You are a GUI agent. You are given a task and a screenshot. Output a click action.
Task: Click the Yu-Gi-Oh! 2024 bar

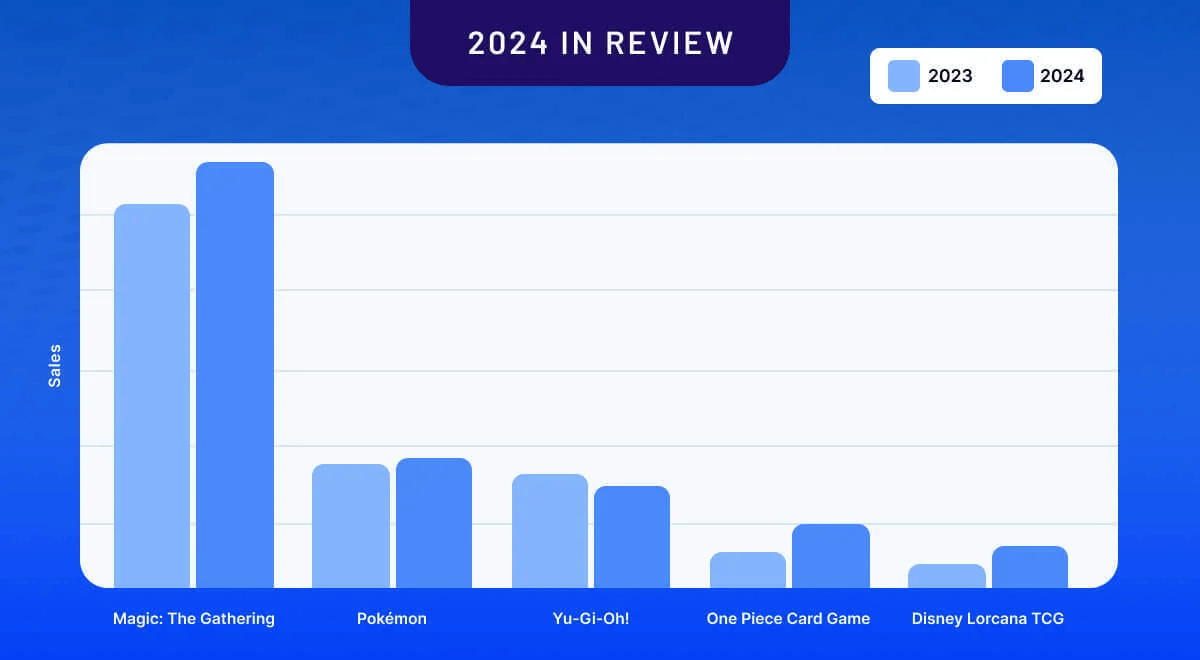632,537
